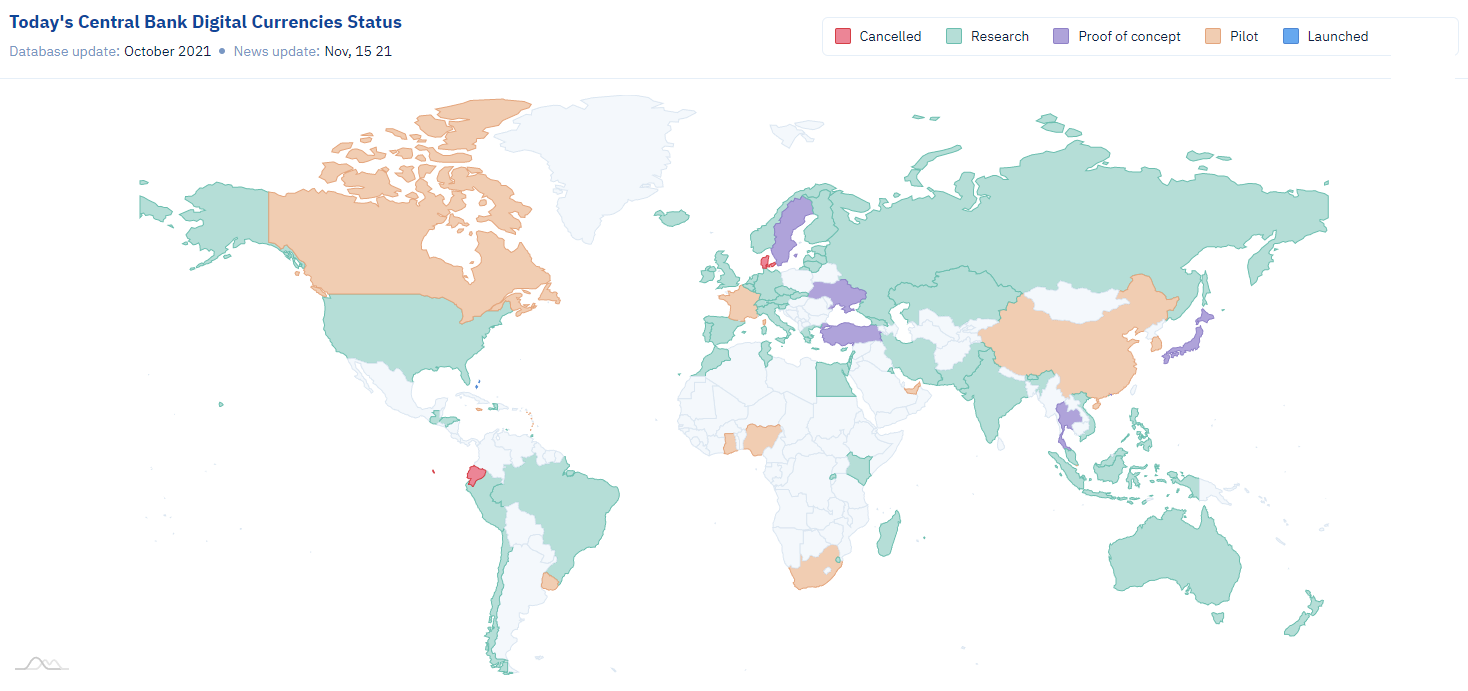Select Japan shown in purple
This screenshot has height=691, width=1468.
pyautogui.click(x=1190, y=345)
